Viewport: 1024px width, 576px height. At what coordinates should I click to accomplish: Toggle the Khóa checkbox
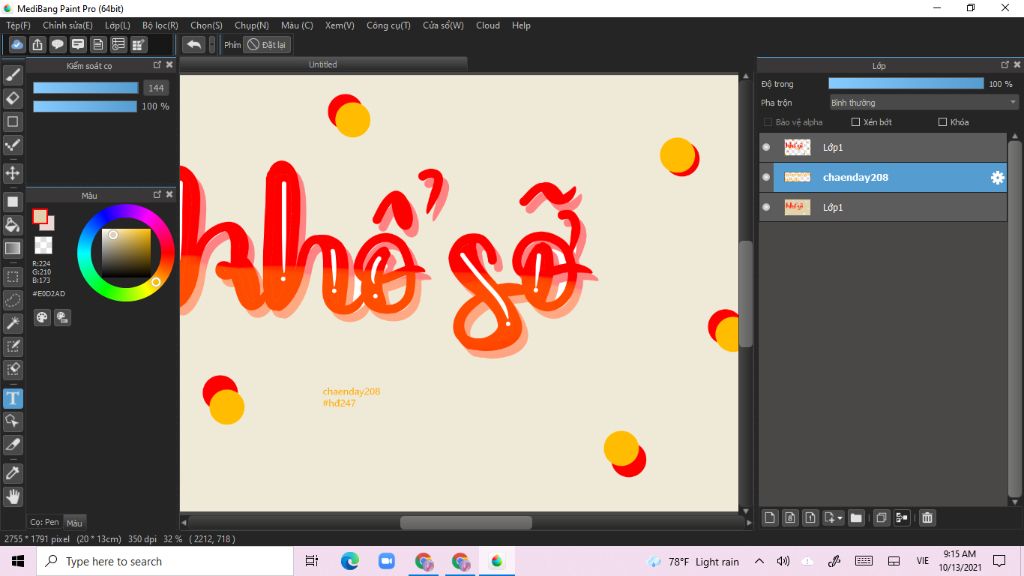tap(942, 122)
